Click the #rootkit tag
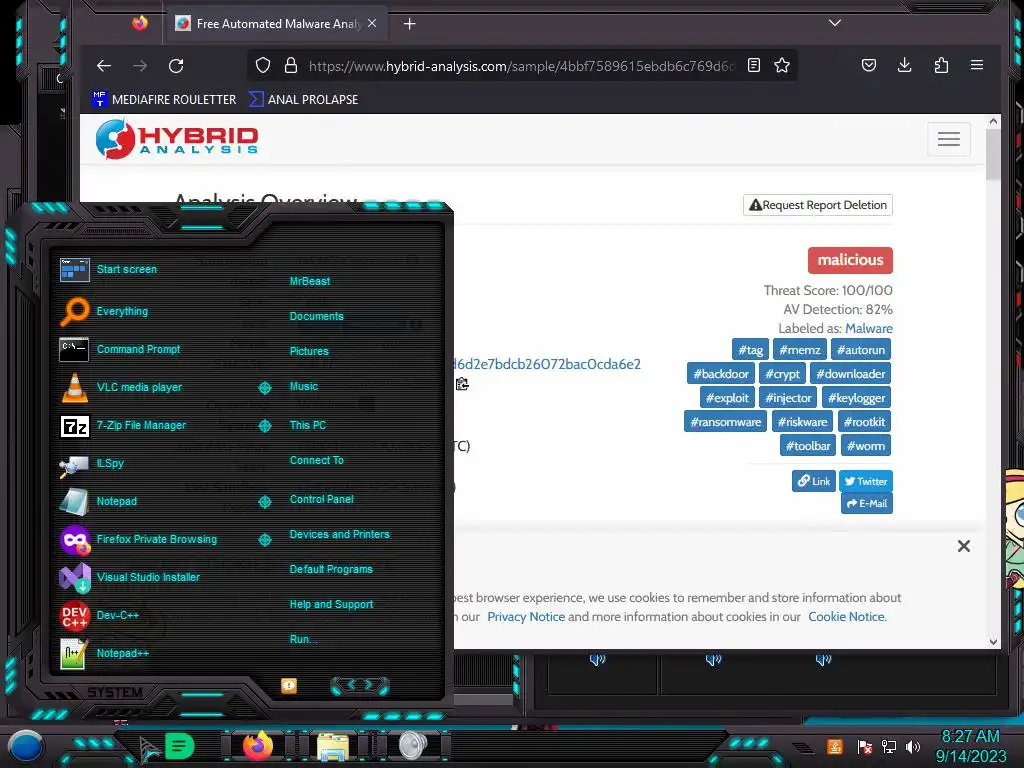Image resolution: width=1024 pixels, height=768 pixels. pos(863,422)
